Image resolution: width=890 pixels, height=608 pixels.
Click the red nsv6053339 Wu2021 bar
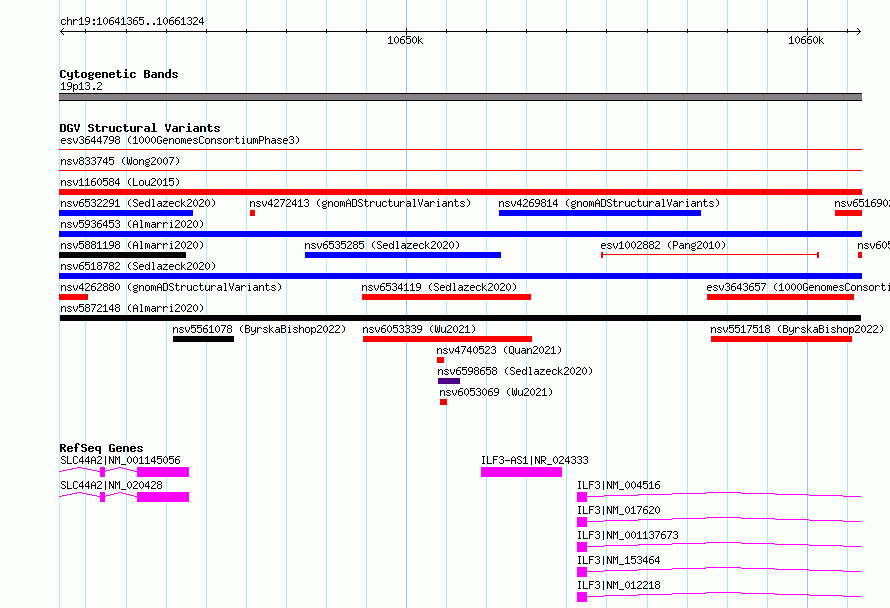click(x=448, y=339)
